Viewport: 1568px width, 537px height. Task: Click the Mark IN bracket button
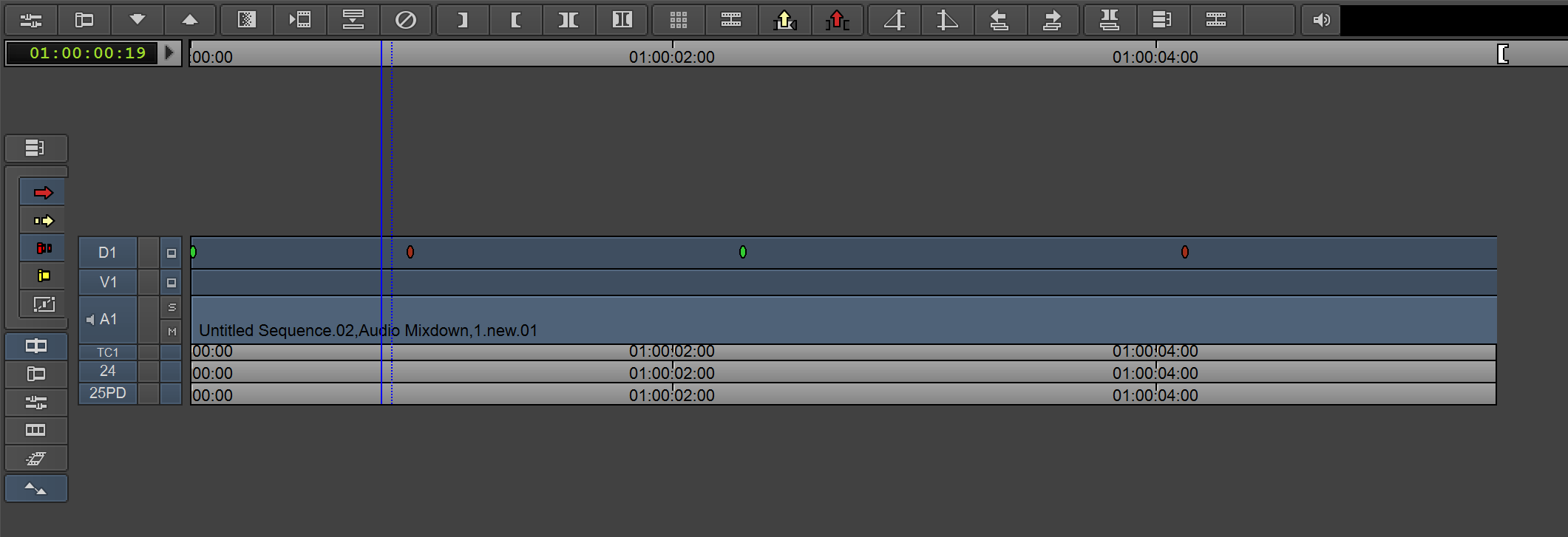click(516, 20)
